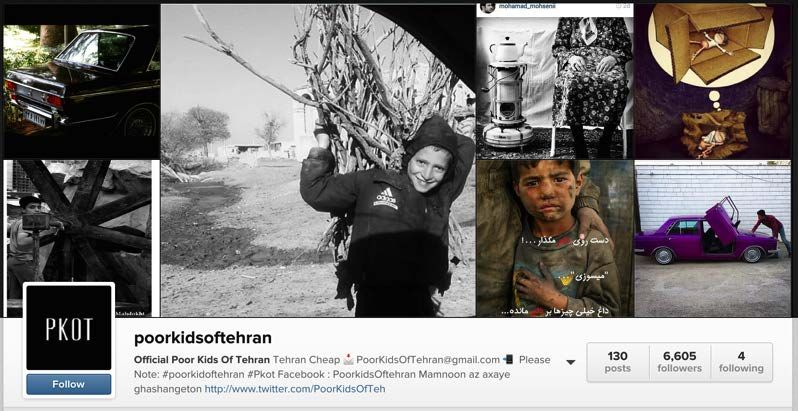
Task: Click the mohamad_mohsenii username text
Action: coord(525,8)
